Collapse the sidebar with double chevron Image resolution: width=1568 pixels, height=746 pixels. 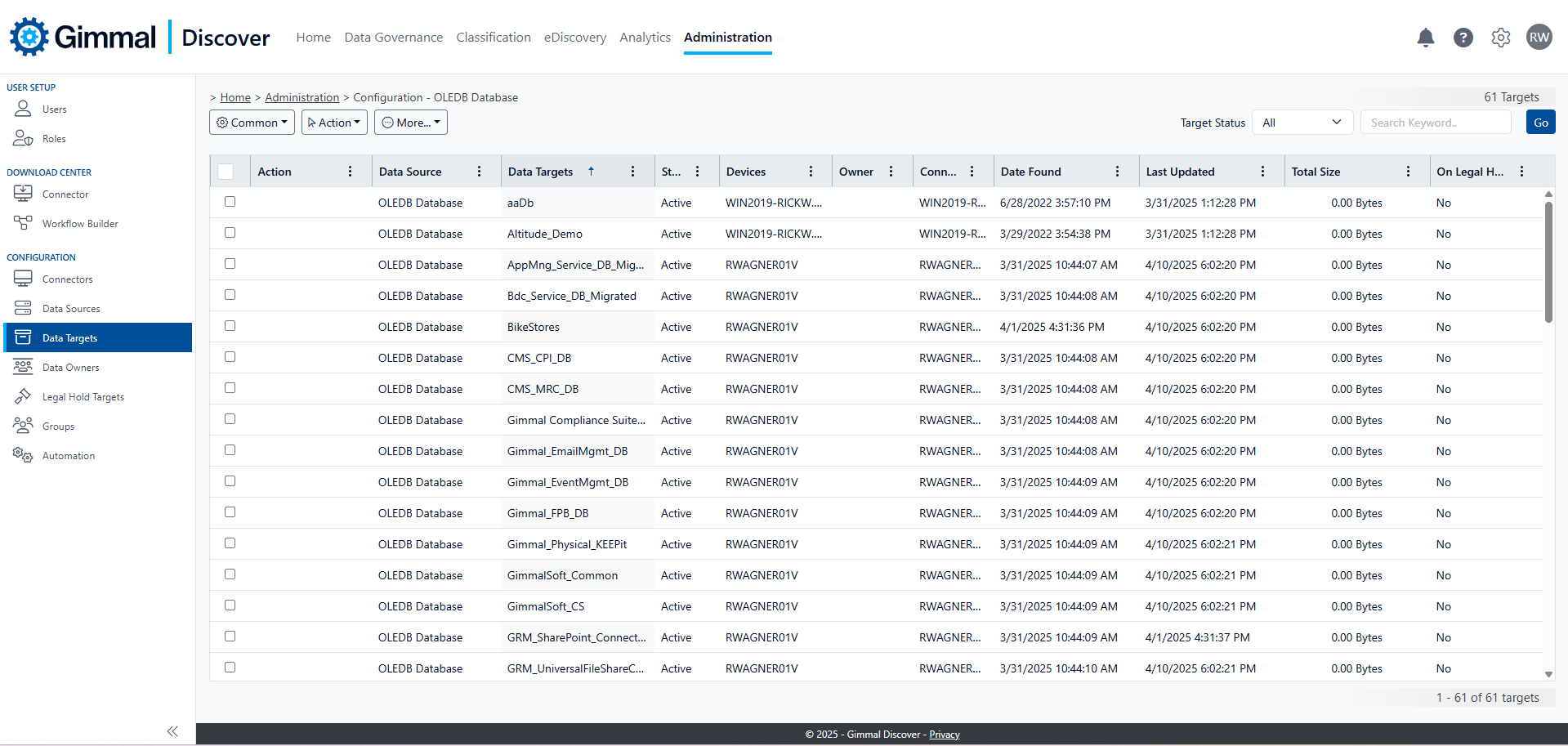click(x=172, y=731)
